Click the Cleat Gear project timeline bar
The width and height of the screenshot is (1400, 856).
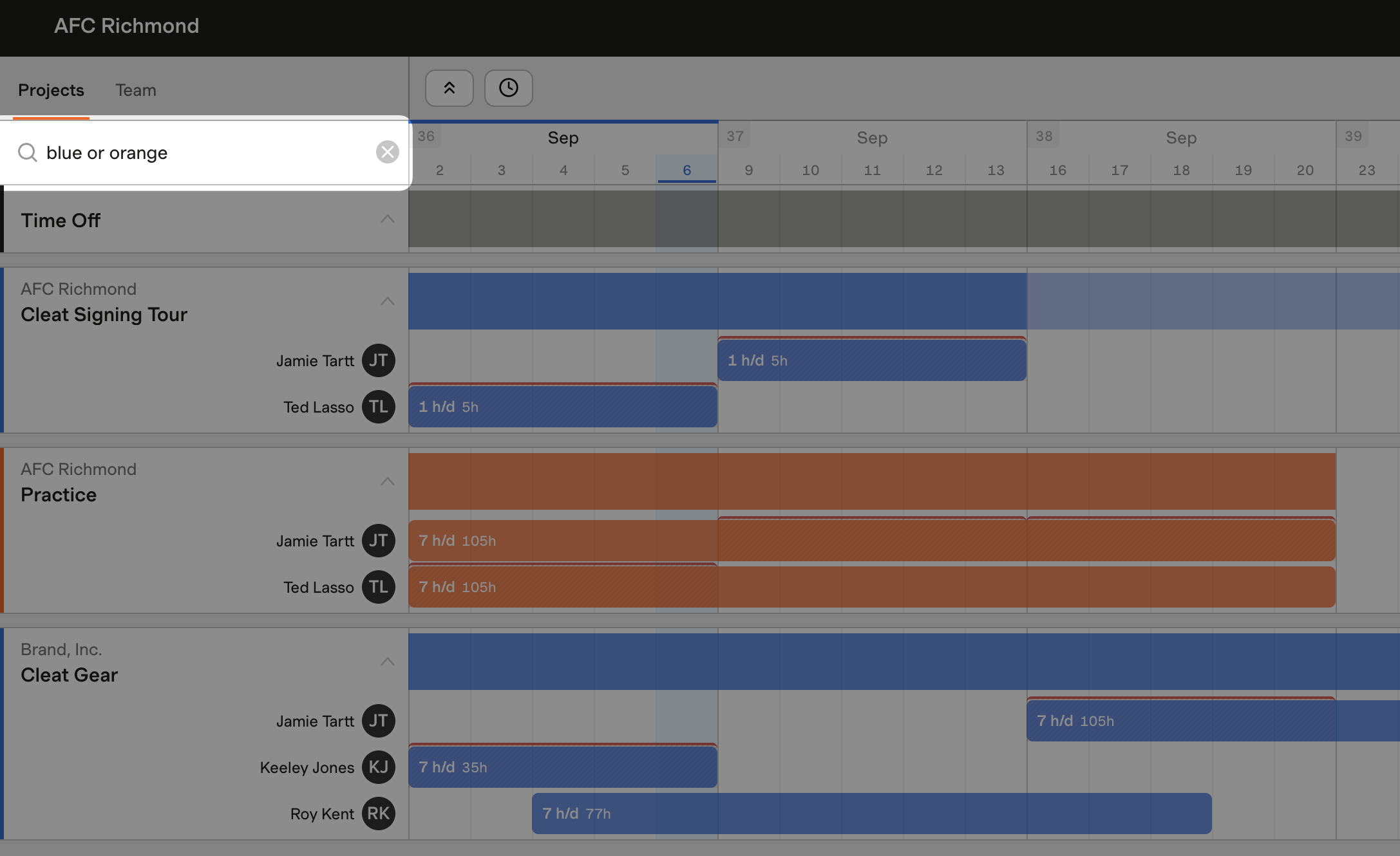click(904, 662)
